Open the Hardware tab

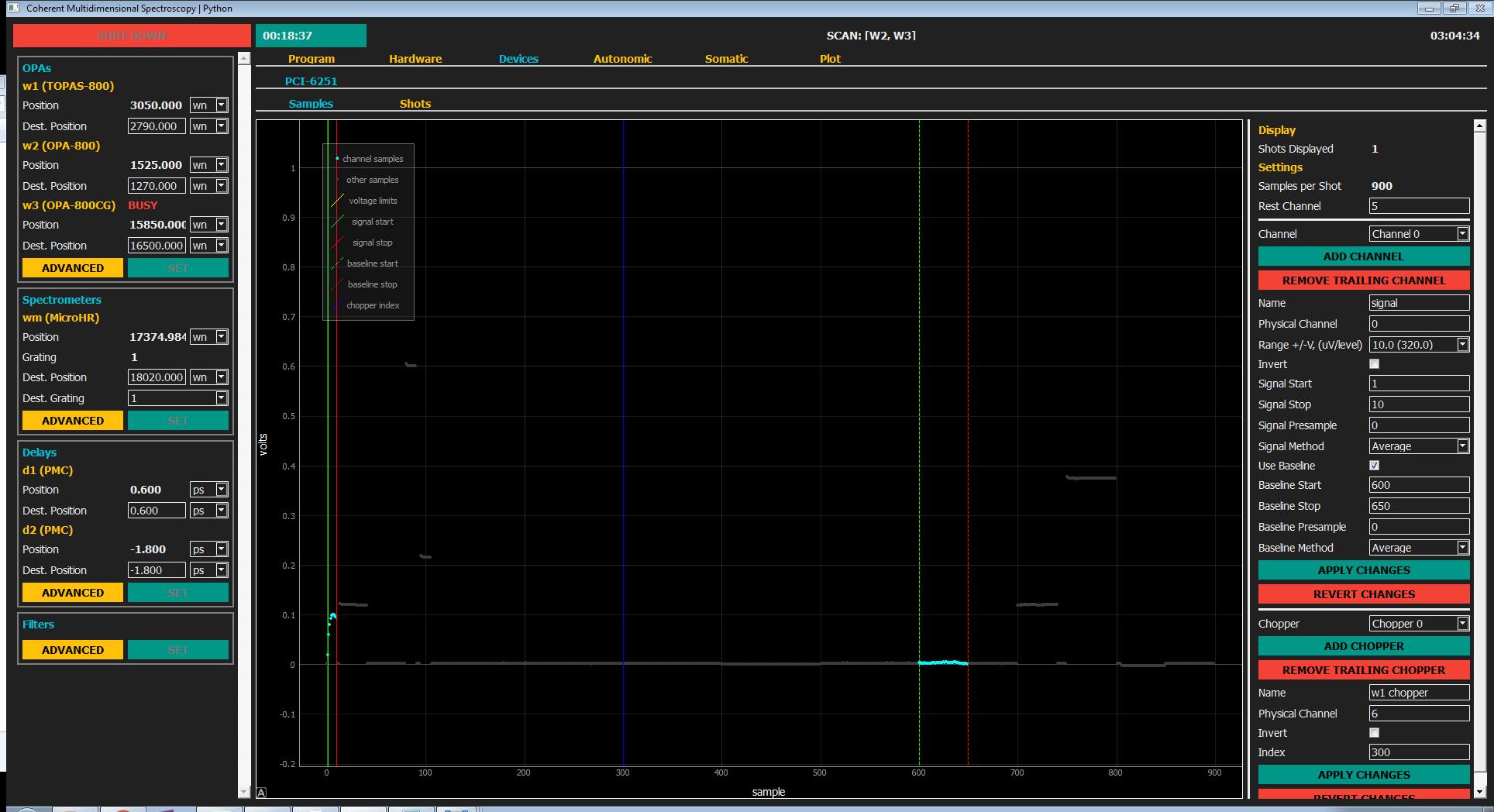tap(415, 59)
